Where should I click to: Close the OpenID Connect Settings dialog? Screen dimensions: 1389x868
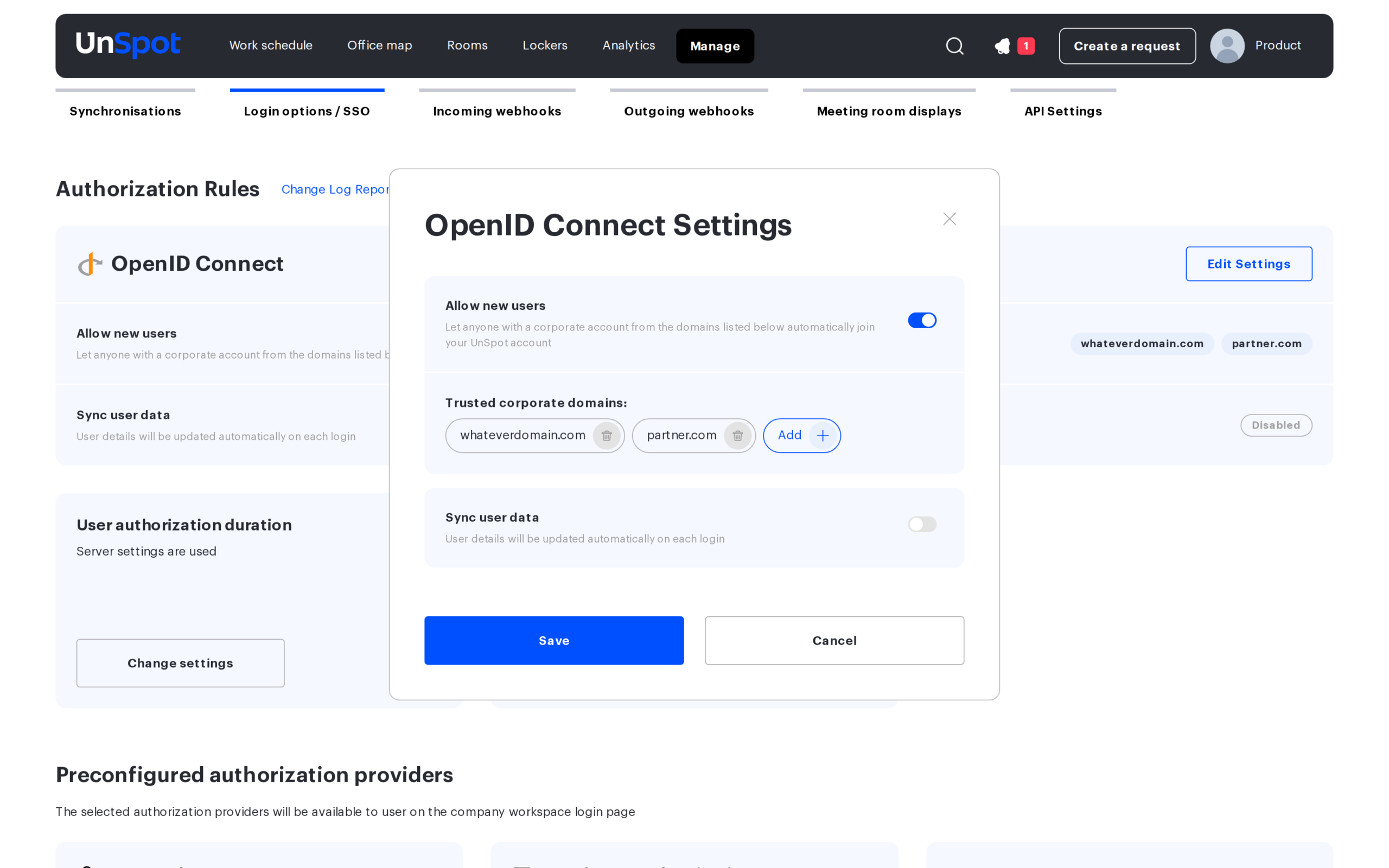pyautogui.click(x=950, y=219)
